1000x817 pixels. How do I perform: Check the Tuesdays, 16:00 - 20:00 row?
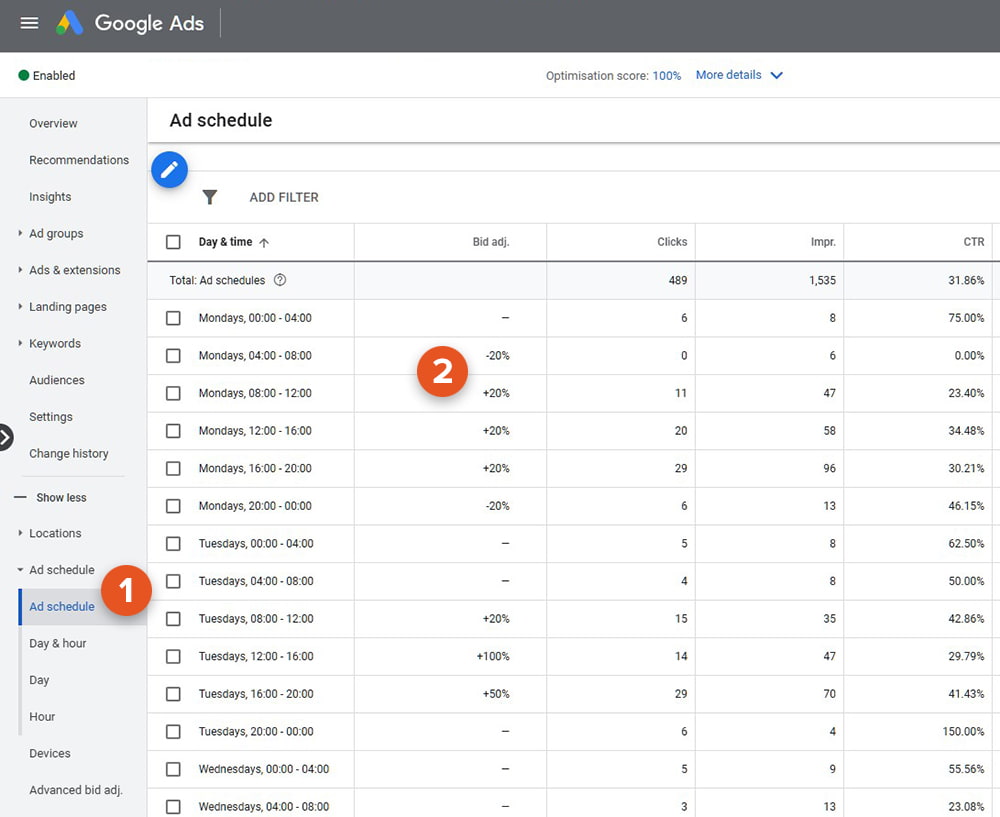[173, 695]
